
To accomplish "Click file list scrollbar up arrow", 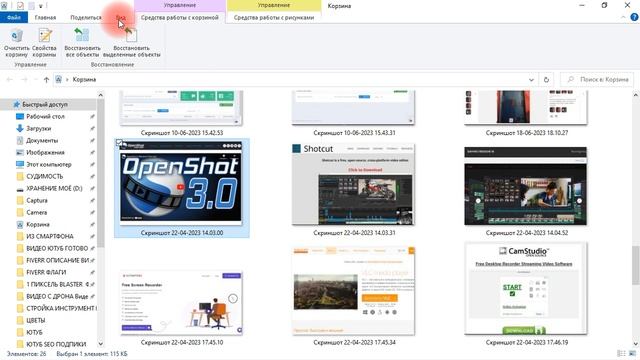I will 636,95.
